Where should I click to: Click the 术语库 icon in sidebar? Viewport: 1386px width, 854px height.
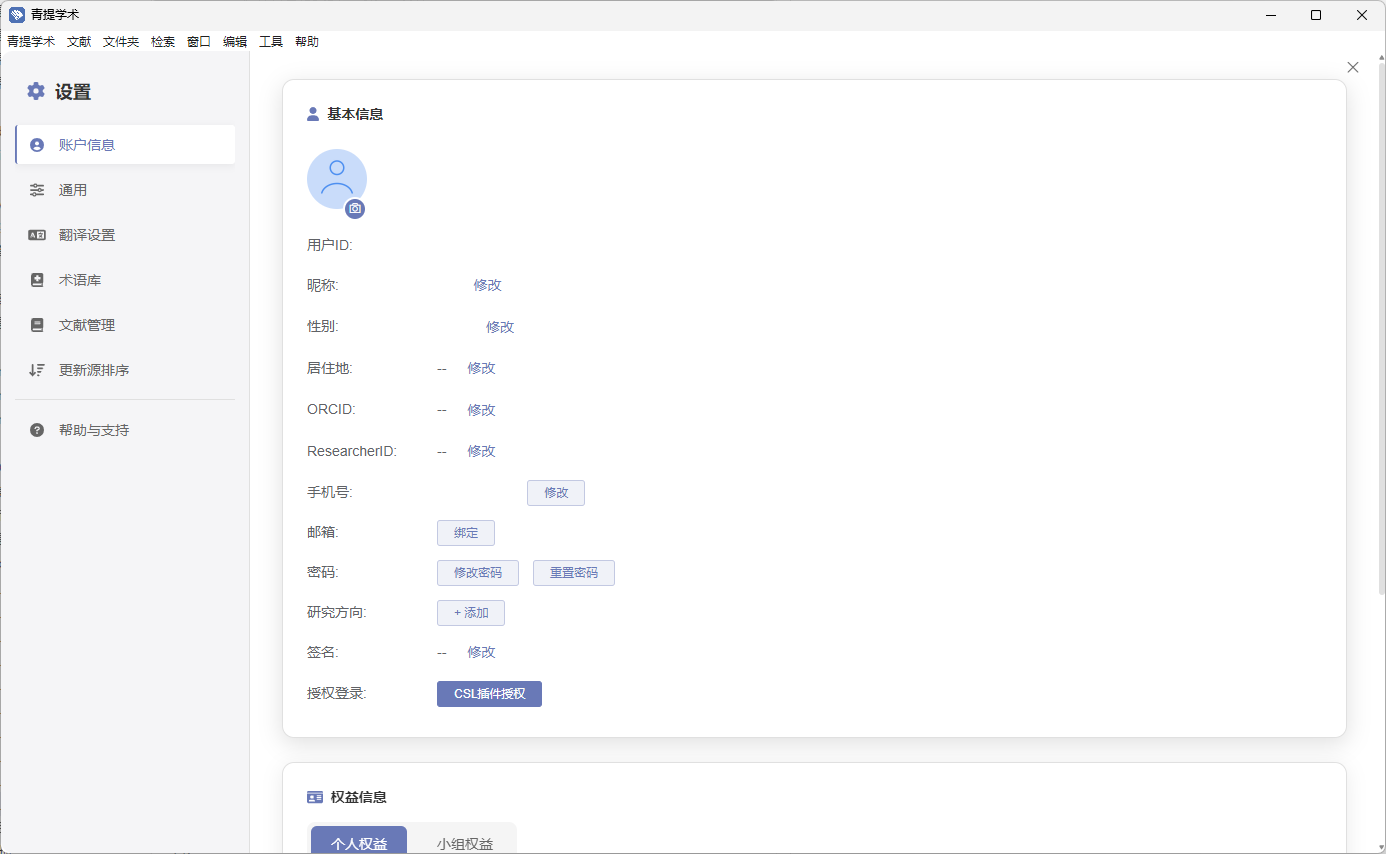click(x=37, y=280)
